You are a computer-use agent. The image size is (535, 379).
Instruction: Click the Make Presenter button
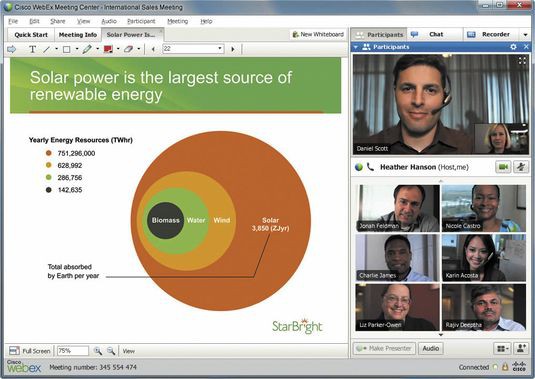[384, 348]
